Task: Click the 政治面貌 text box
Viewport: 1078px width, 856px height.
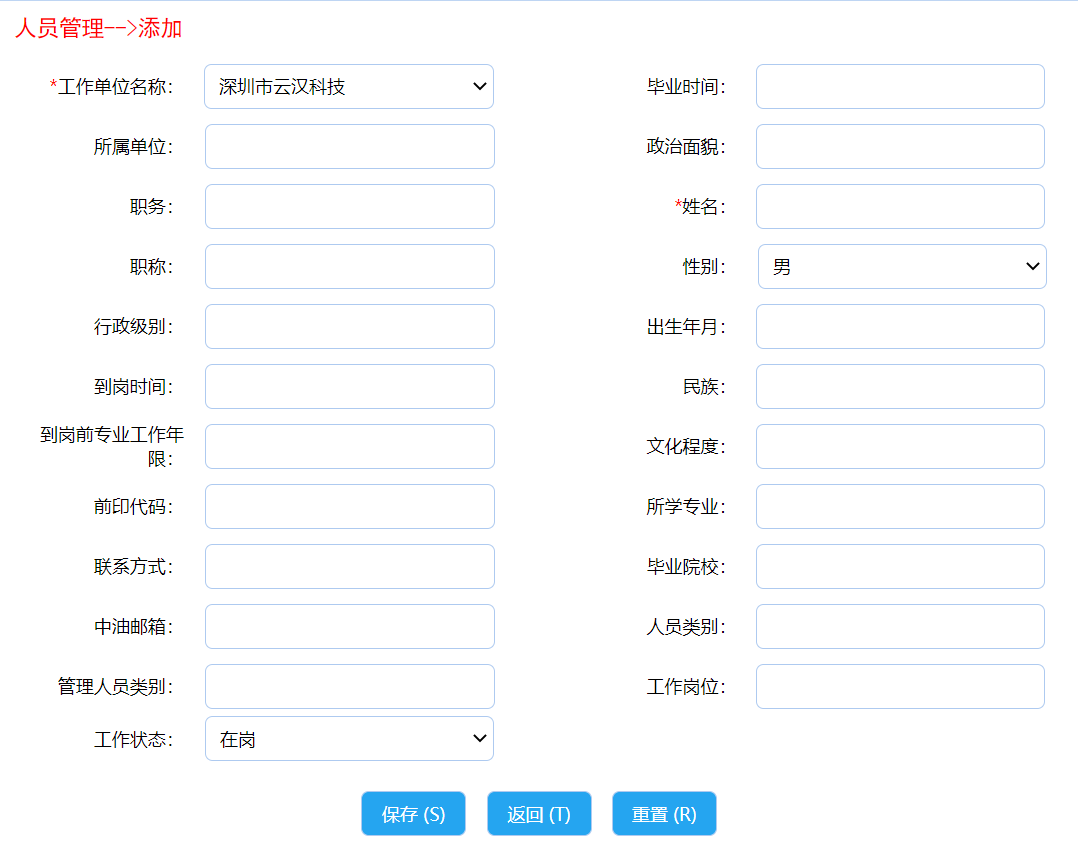Action: pos(899,147)
